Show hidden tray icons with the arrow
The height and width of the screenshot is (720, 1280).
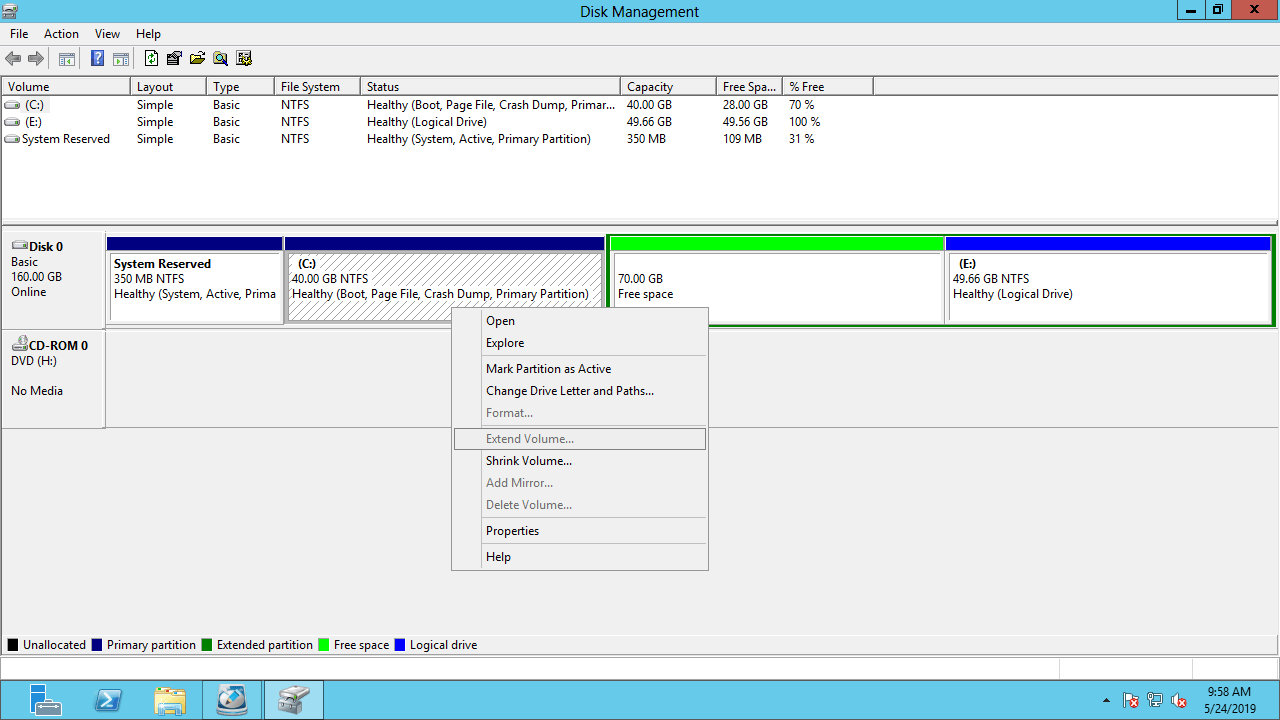pyautogui.click(x=1106, y=700)
